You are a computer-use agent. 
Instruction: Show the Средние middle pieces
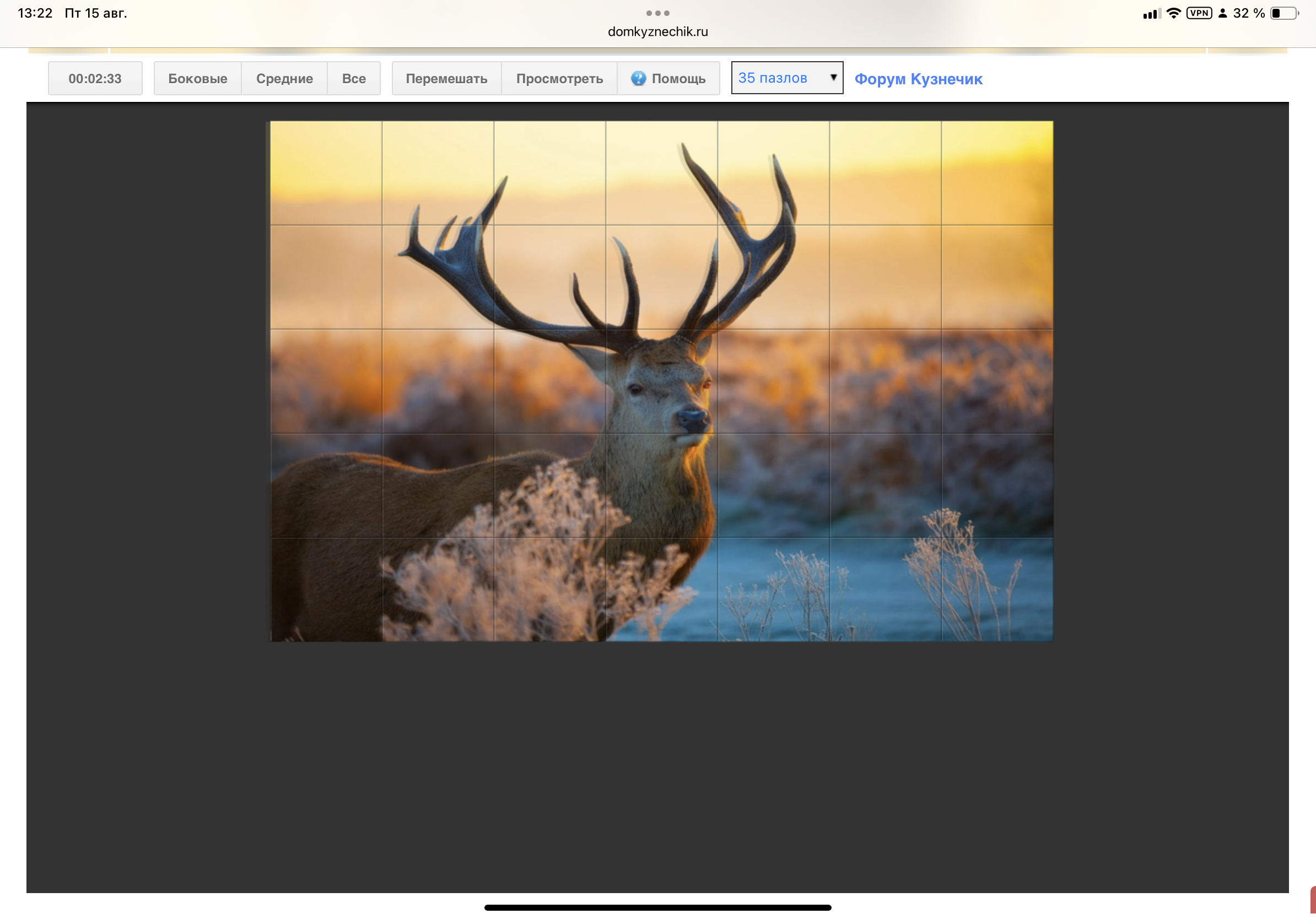click(x=284, y=78)
